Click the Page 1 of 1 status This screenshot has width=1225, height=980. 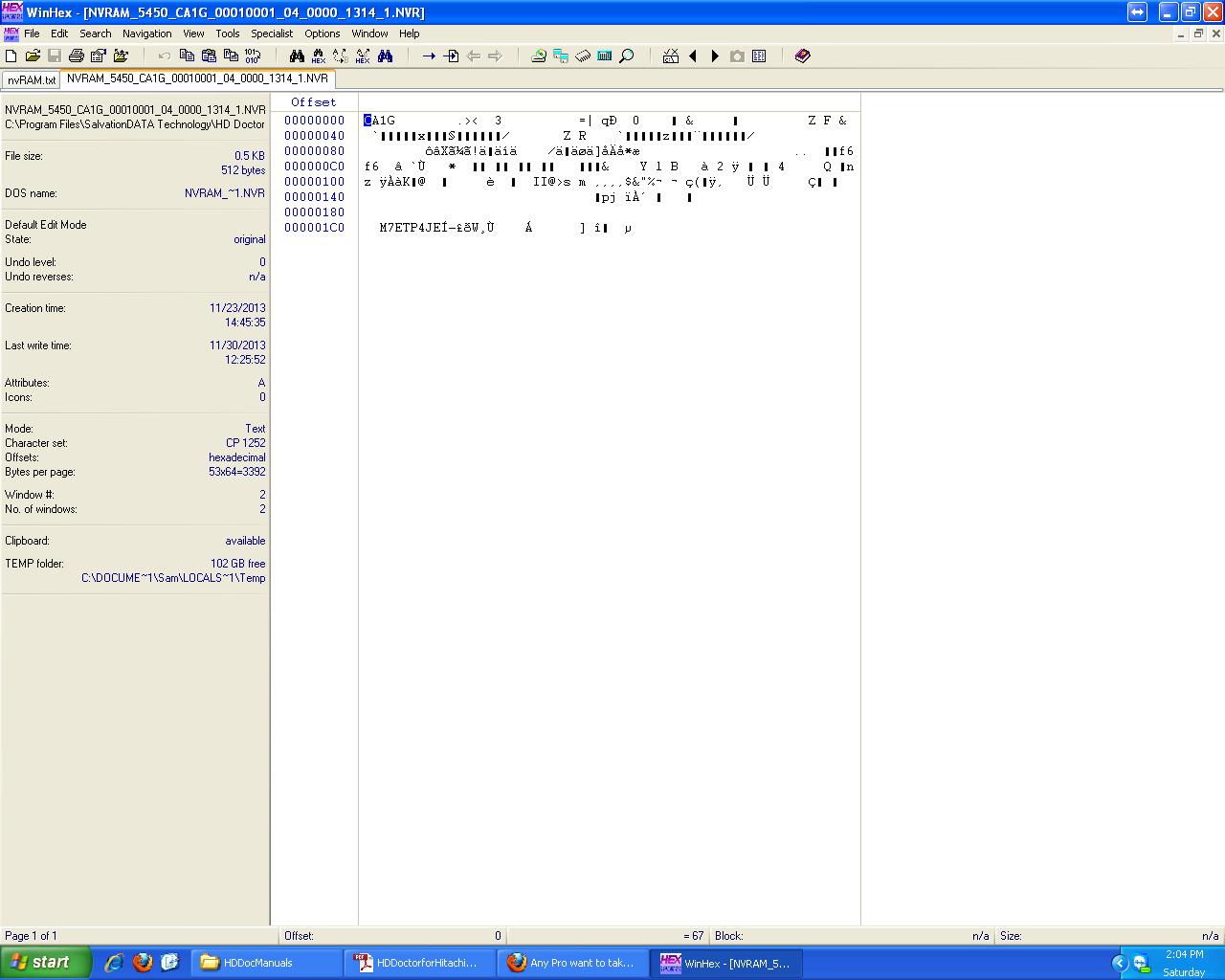coord(31,936)
